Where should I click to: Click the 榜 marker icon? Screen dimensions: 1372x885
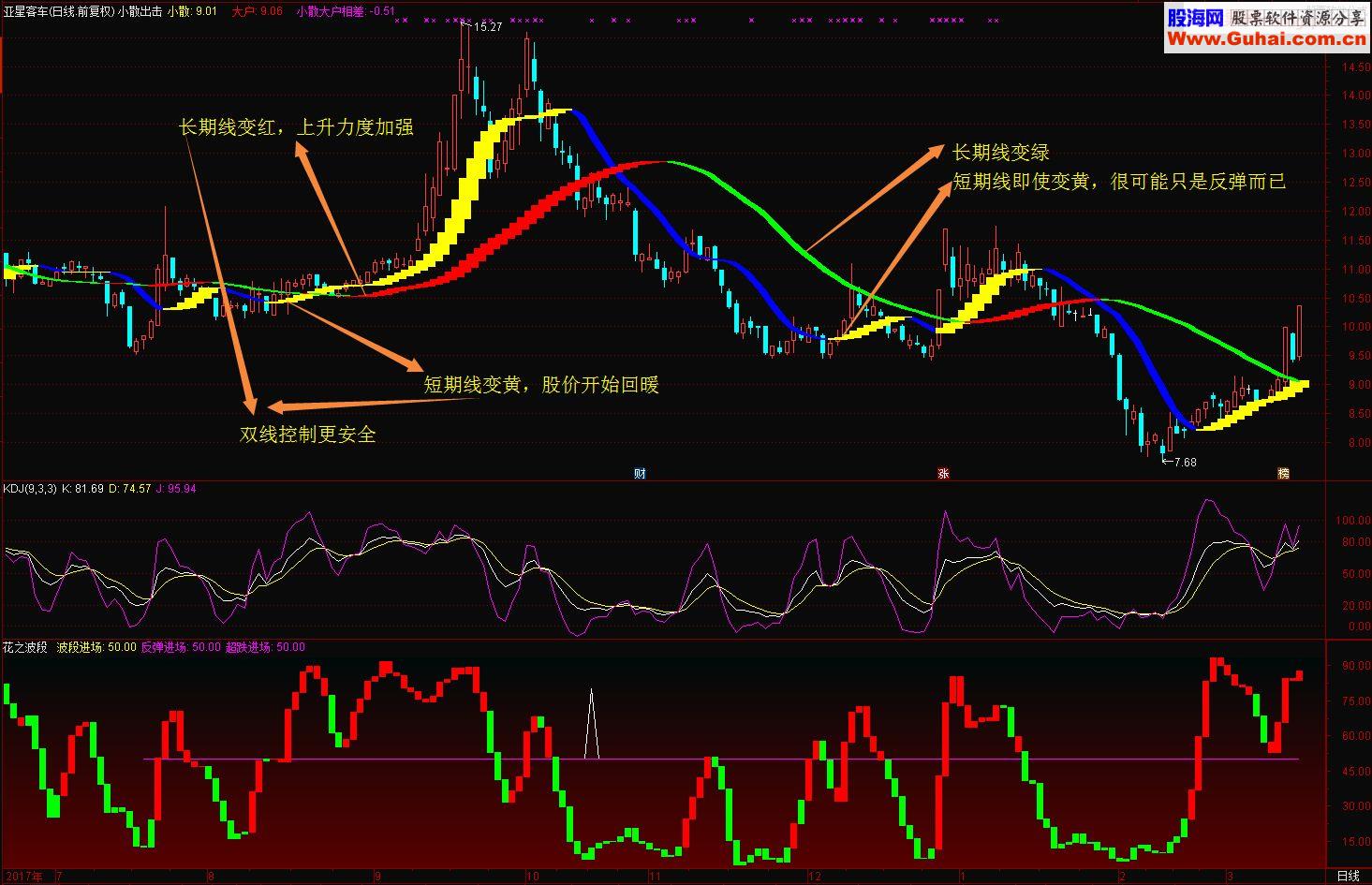[1283, 474]
